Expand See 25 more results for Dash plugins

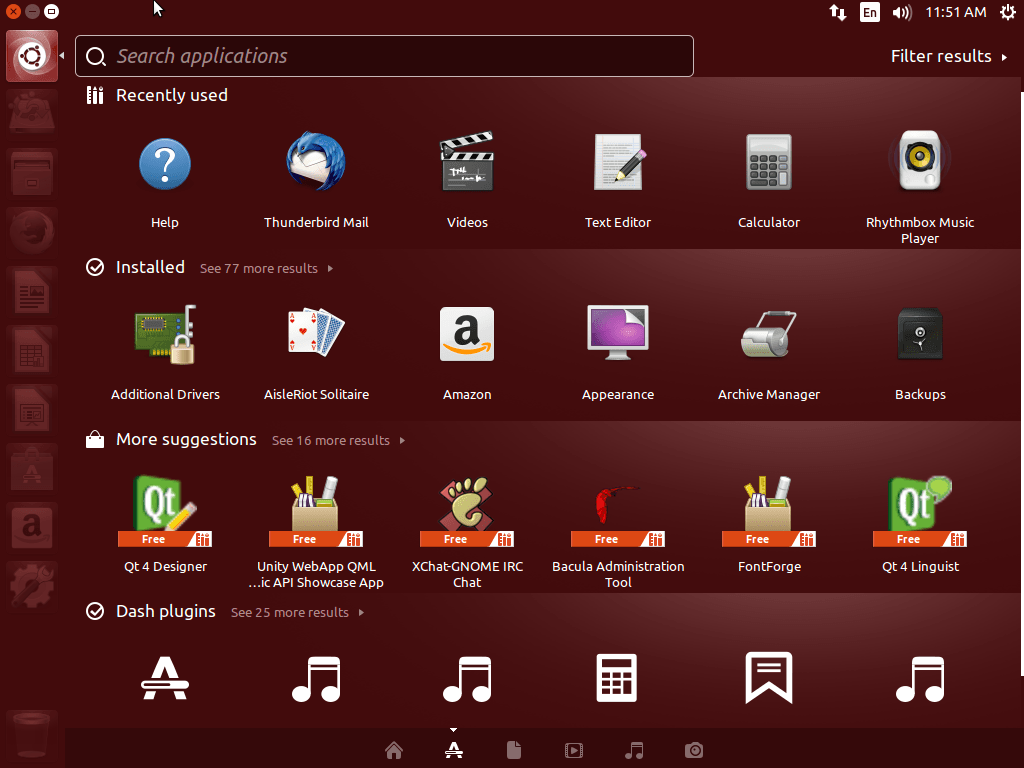coord(297,612)
